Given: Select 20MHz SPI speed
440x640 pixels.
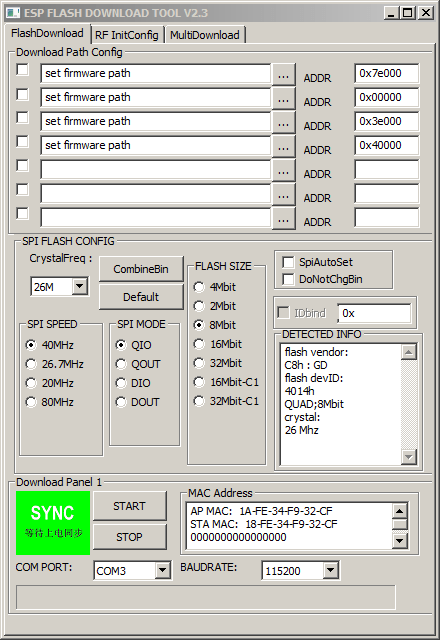Looking at the screenshot, I should pyautogui.click(x=50, y=383).
